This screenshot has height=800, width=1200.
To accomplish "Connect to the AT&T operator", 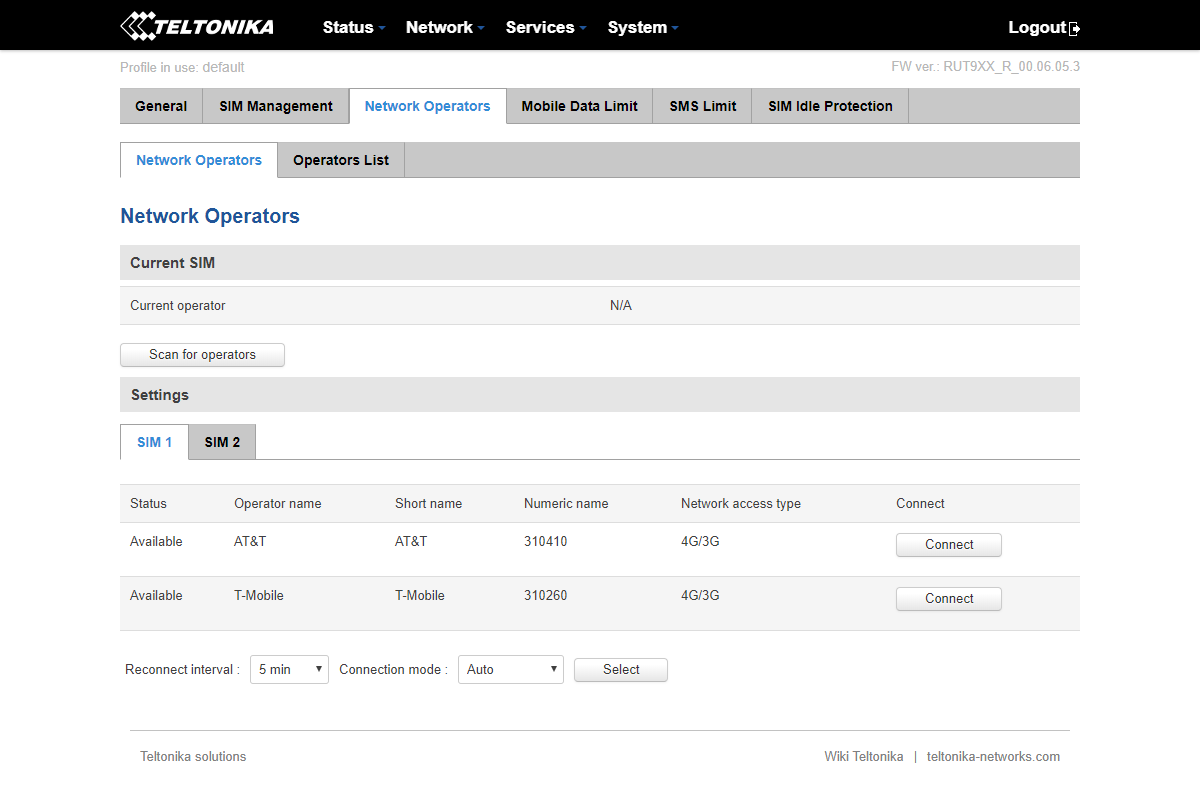I will coord(948,545).
